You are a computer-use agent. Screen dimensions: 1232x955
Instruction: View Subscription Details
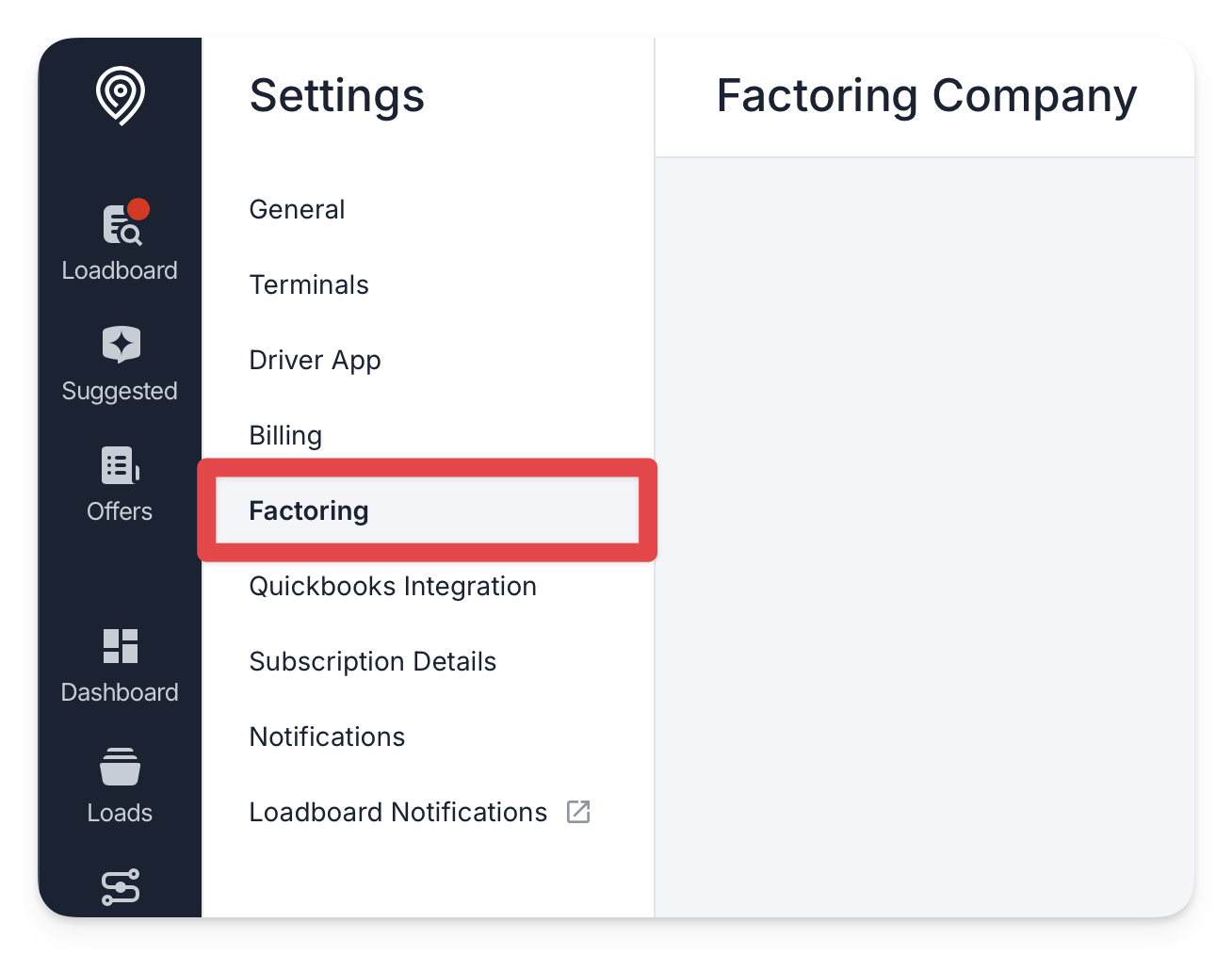[372, 661]
